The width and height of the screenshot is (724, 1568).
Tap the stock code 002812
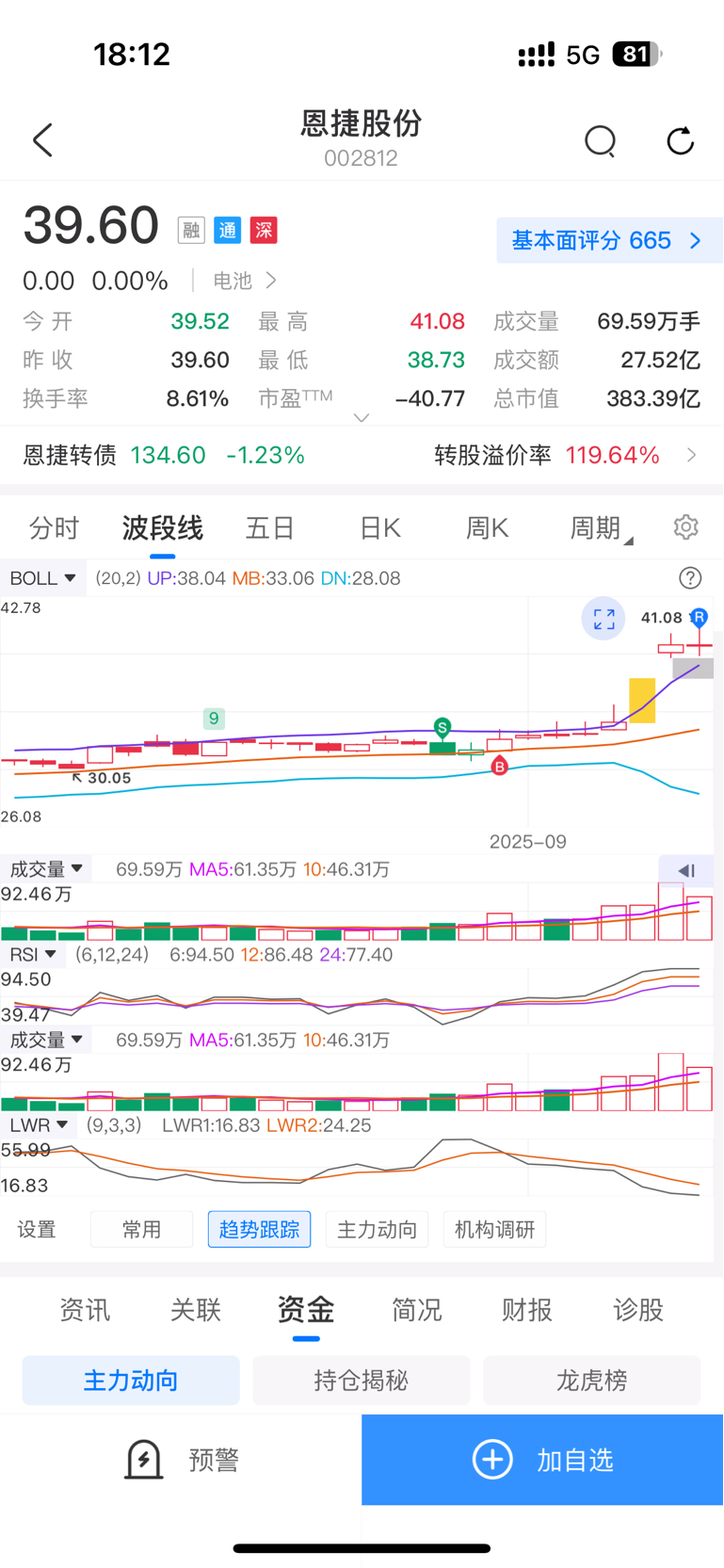362,158
